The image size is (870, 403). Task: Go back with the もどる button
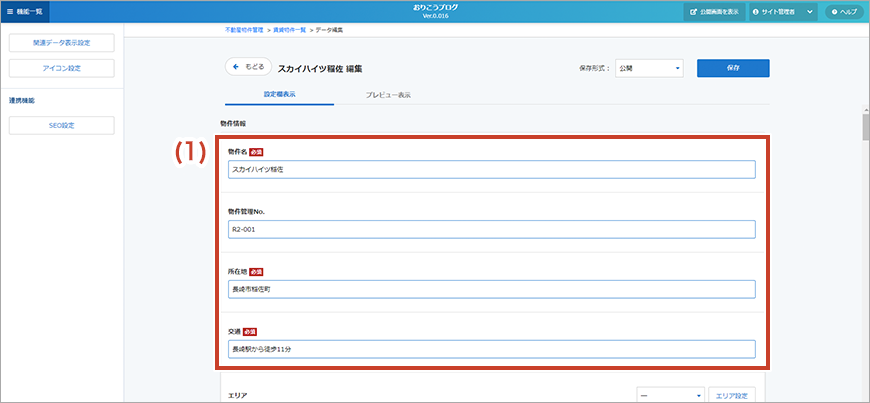(249, 67)
